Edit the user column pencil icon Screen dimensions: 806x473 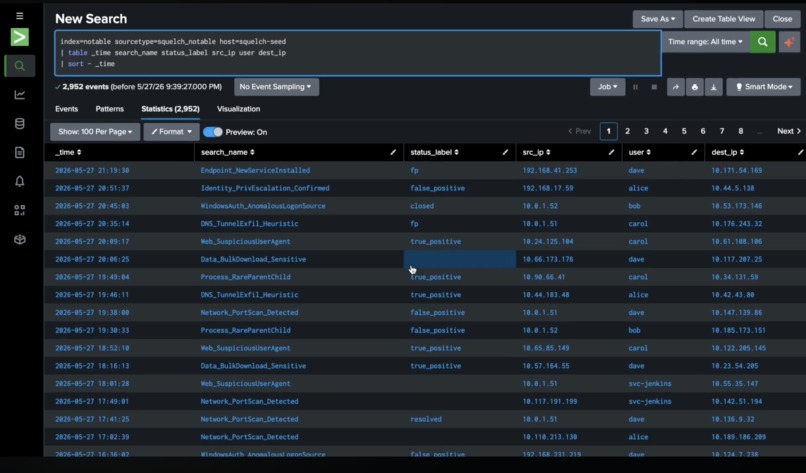click(694, 152)
